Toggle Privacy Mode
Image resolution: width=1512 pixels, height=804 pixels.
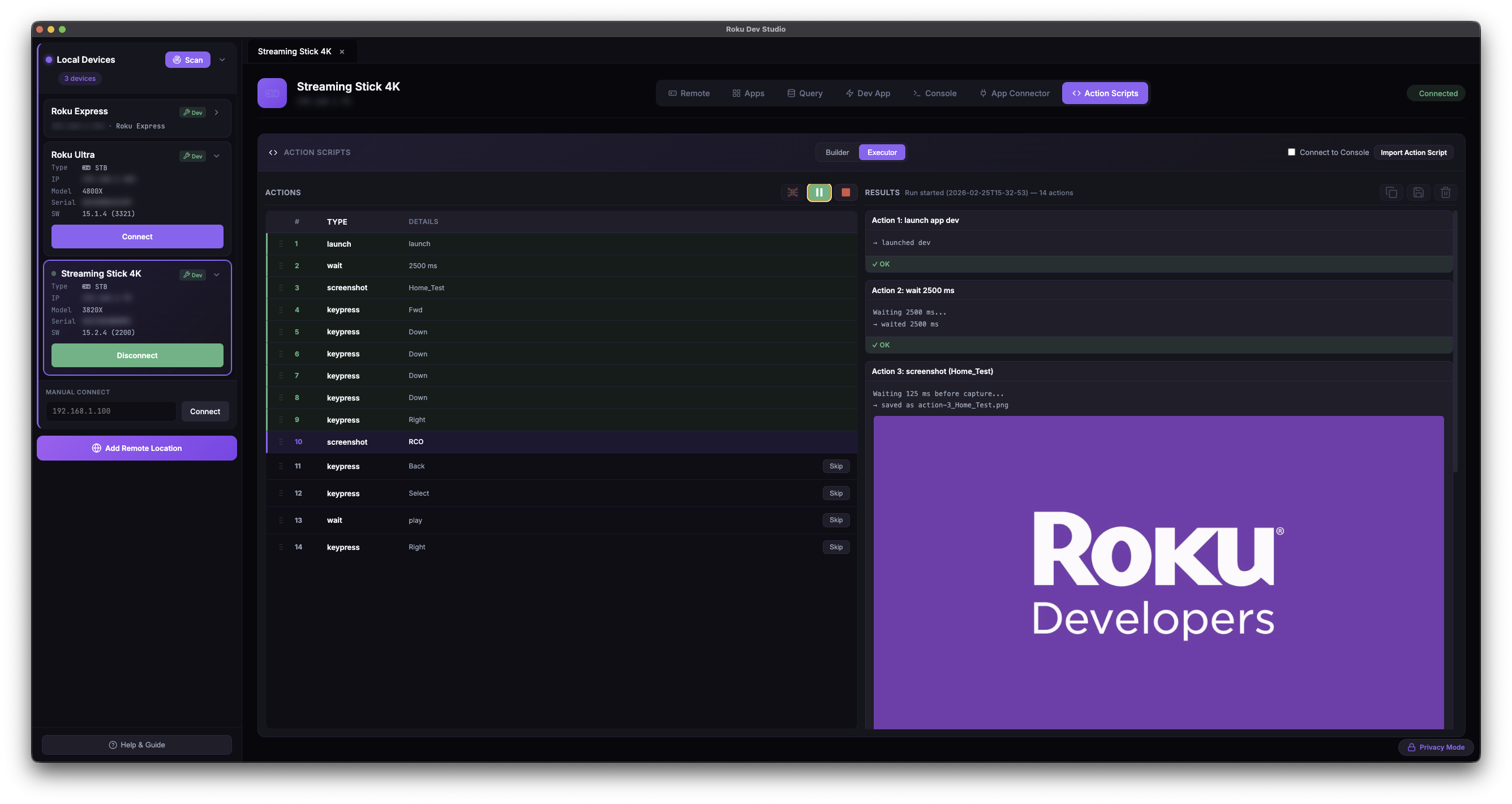(x=1435, y=747)
